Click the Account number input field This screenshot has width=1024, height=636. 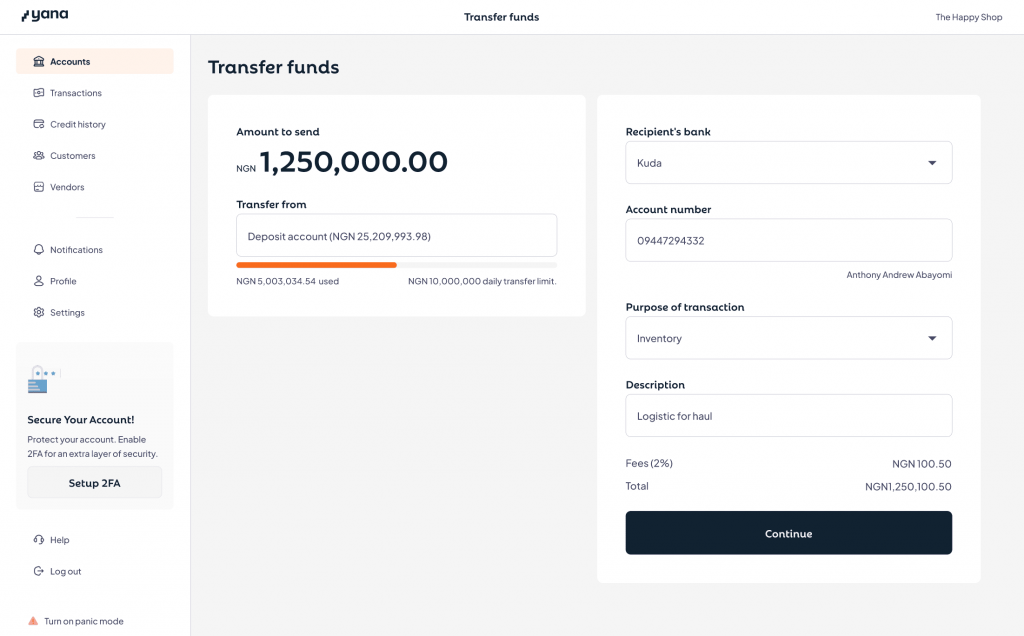[x=788, y=240]
